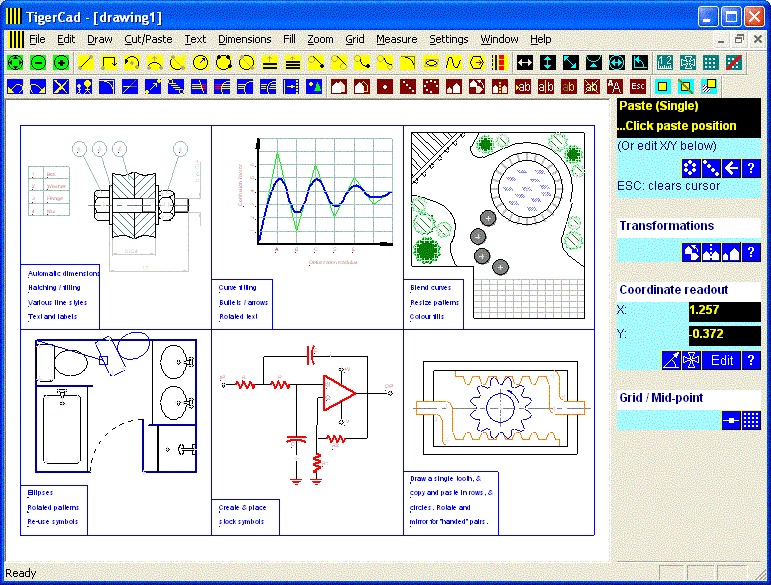Toggle the mid-point snap button

(731, 420)
